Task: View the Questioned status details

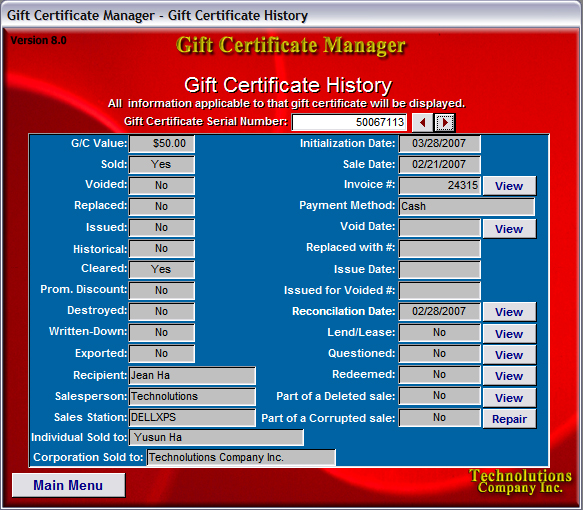Action: [x=509, y=355]
